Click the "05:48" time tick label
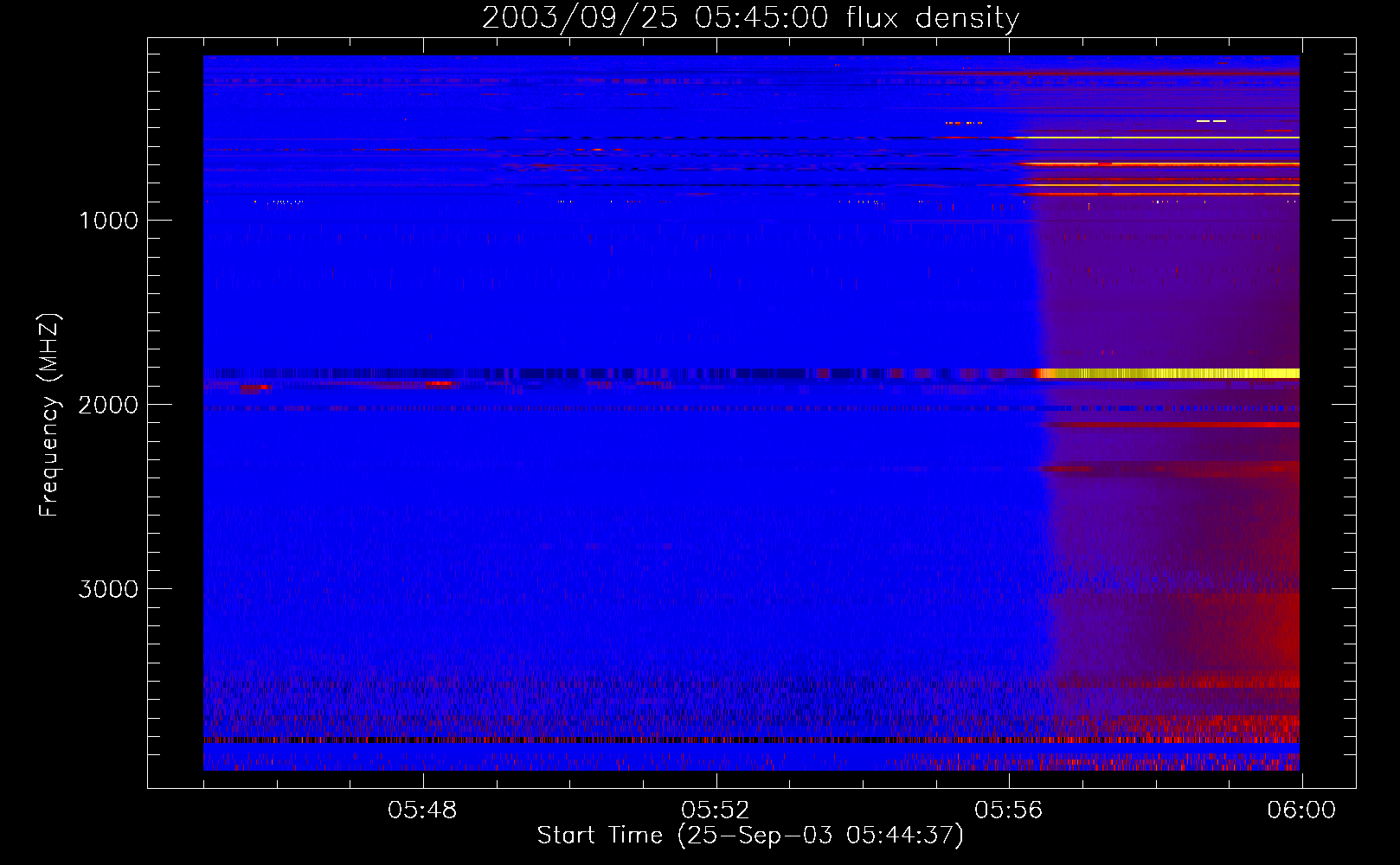 422,811
